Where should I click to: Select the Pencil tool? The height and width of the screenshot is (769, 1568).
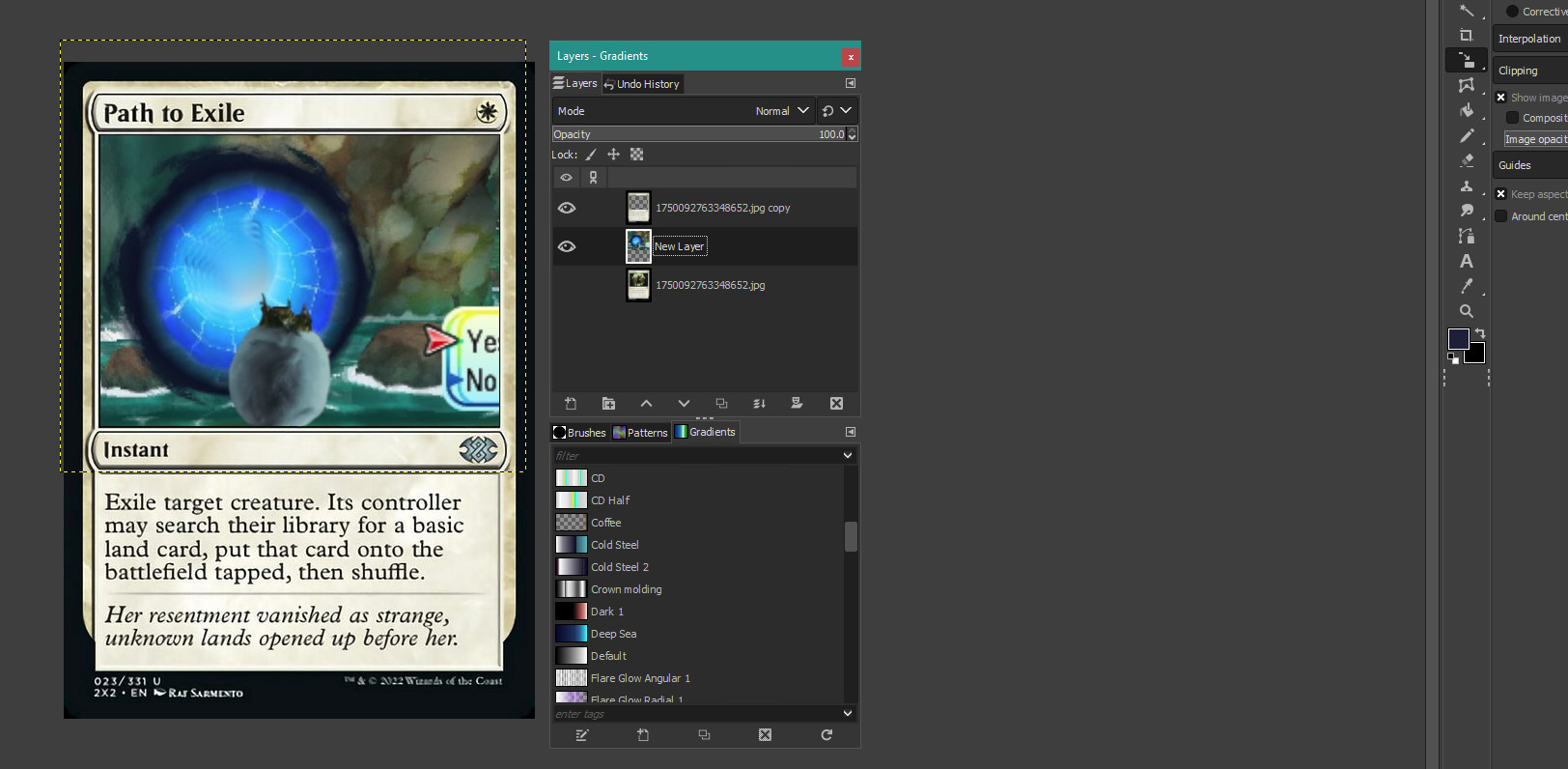[x=1466, y=135]
